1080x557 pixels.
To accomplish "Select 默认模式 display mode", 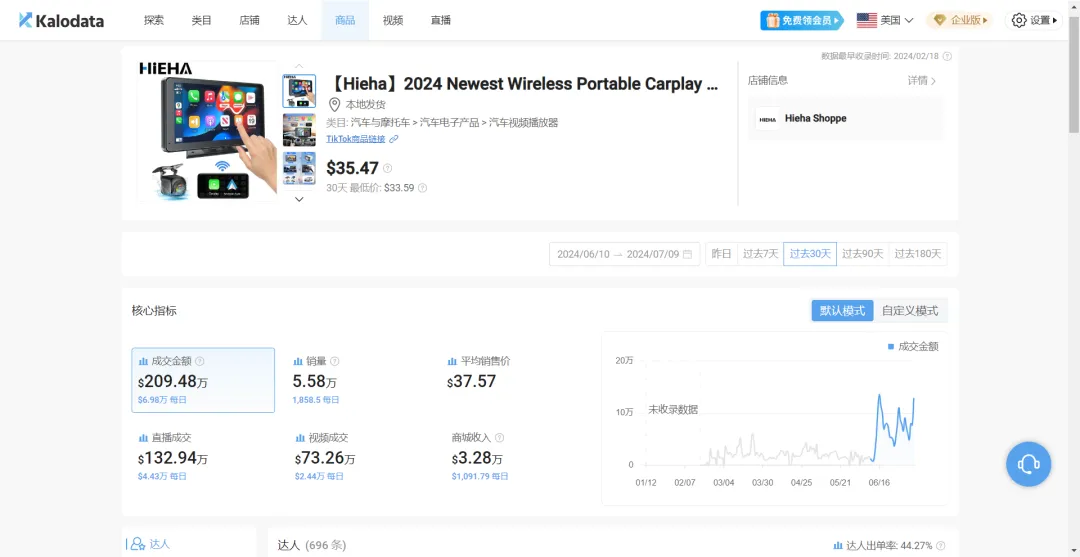I will click(842, 311).
